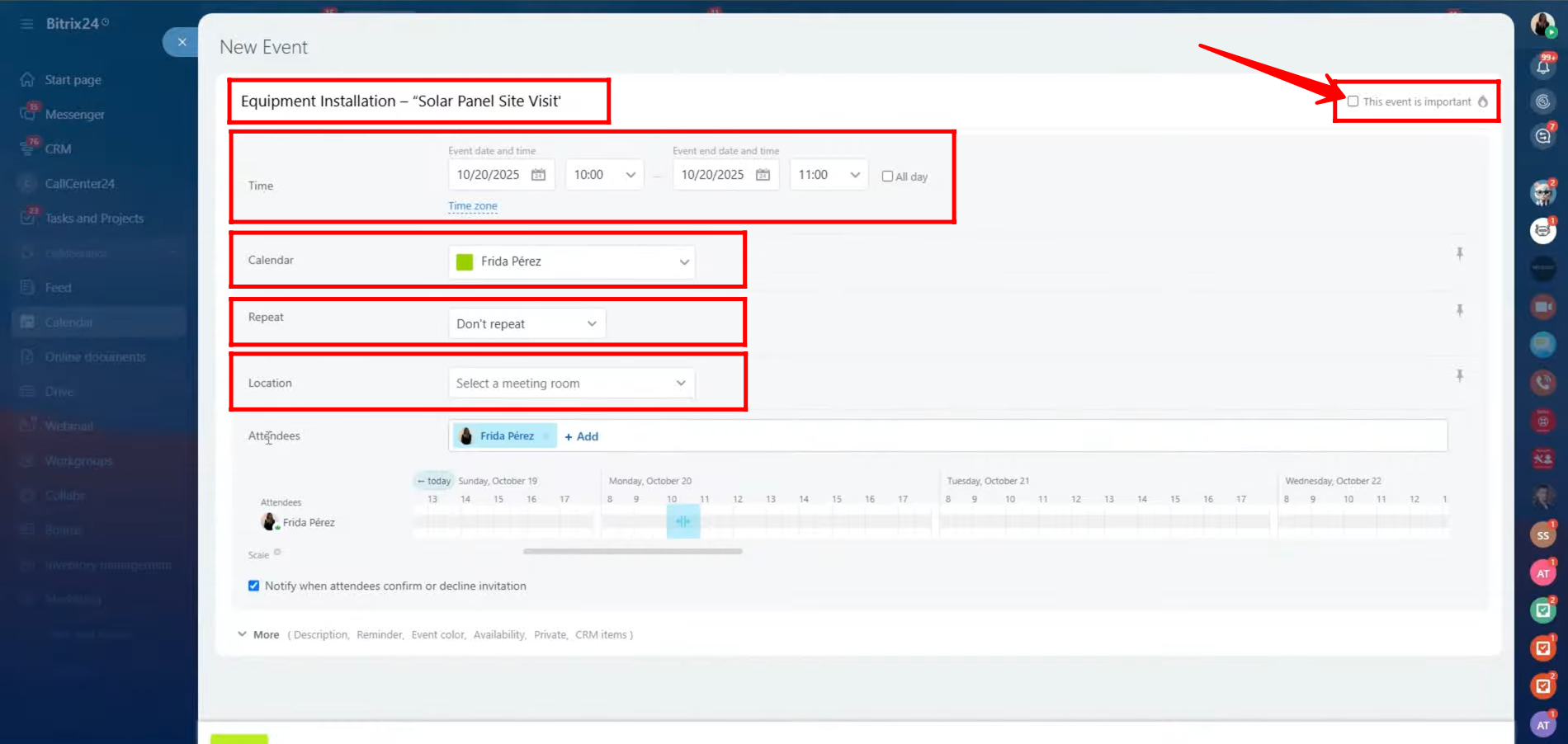Open Messenger in the left menu

click(x=74, y=115)
